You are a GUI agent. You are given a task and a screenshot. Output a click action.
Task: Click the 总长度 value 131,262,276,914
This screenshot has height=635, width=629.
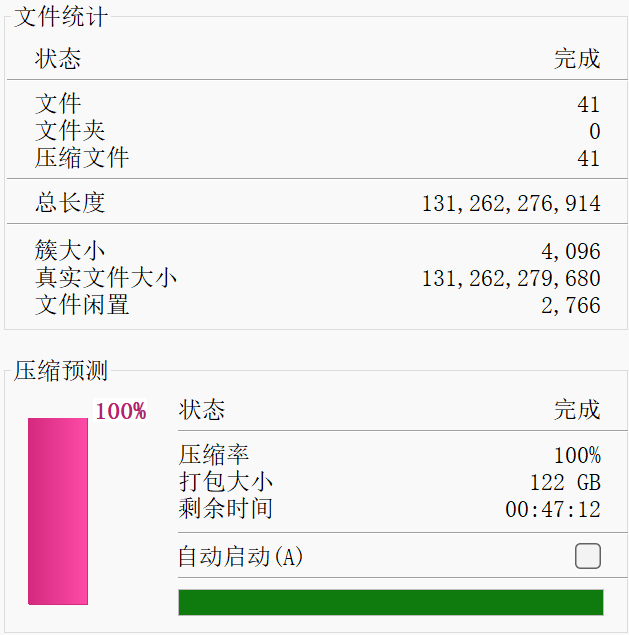(511, 204)
